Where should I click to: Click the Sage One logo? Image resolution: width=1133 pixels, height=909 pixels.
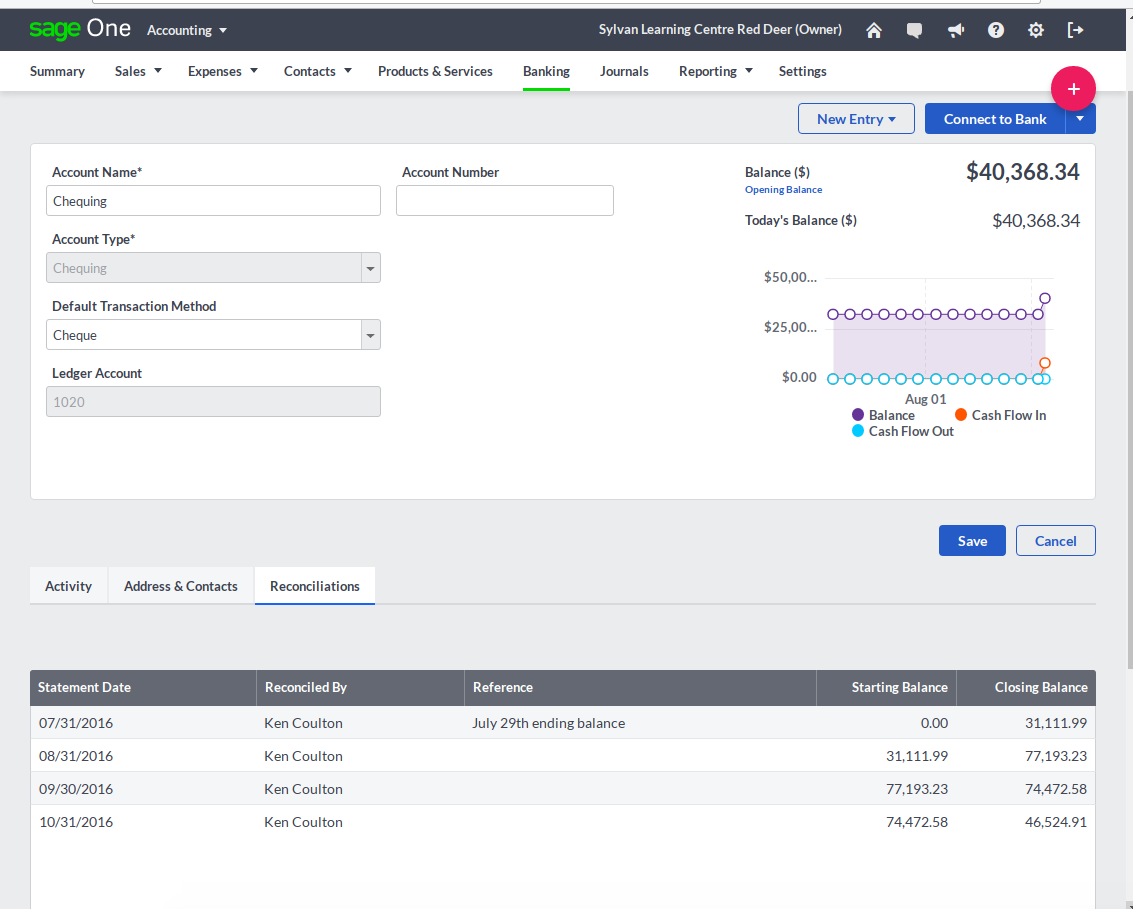click(x=79, y=30)
